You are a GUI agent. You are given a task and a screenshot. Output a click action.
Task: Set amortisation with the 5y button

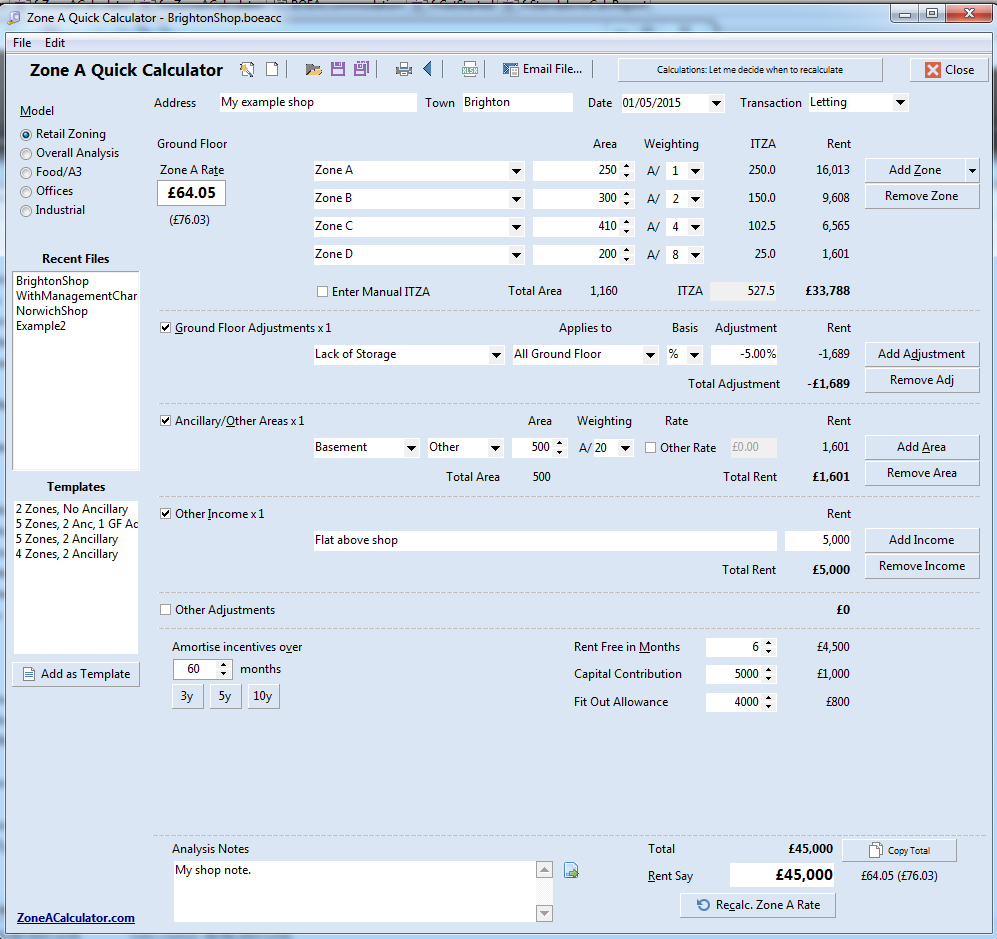(225, 696)
